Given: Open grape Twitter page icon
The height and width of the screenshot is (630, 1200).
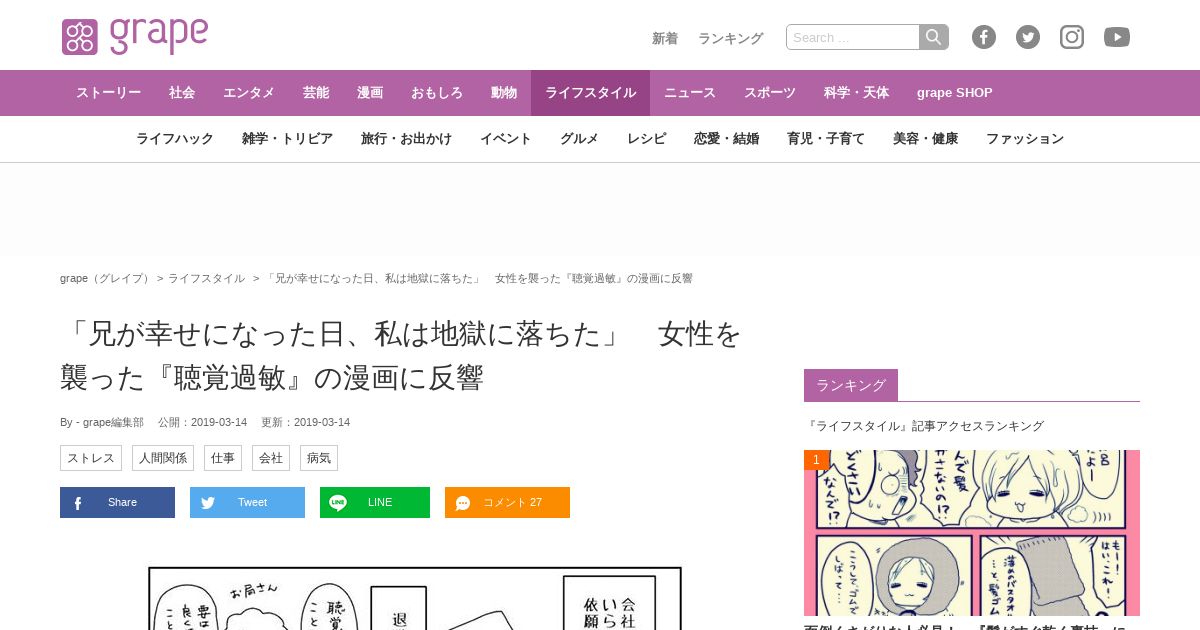Looking at the screenshot, I should point(1028,37).
